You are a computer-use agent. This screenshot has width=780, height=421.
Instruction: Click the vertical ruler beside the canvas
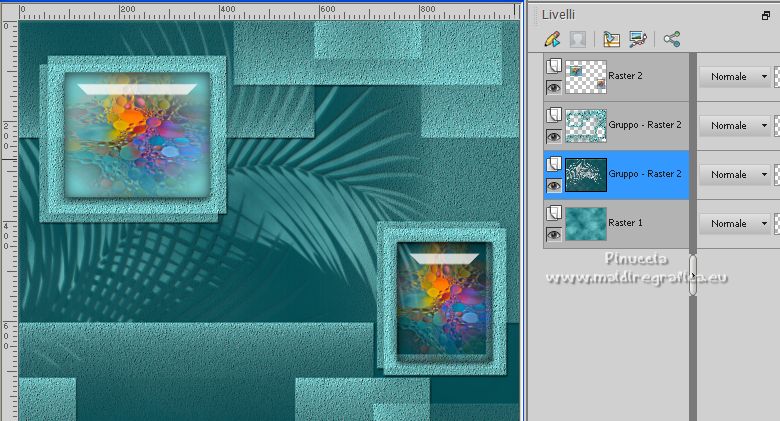tap(9, 220)
